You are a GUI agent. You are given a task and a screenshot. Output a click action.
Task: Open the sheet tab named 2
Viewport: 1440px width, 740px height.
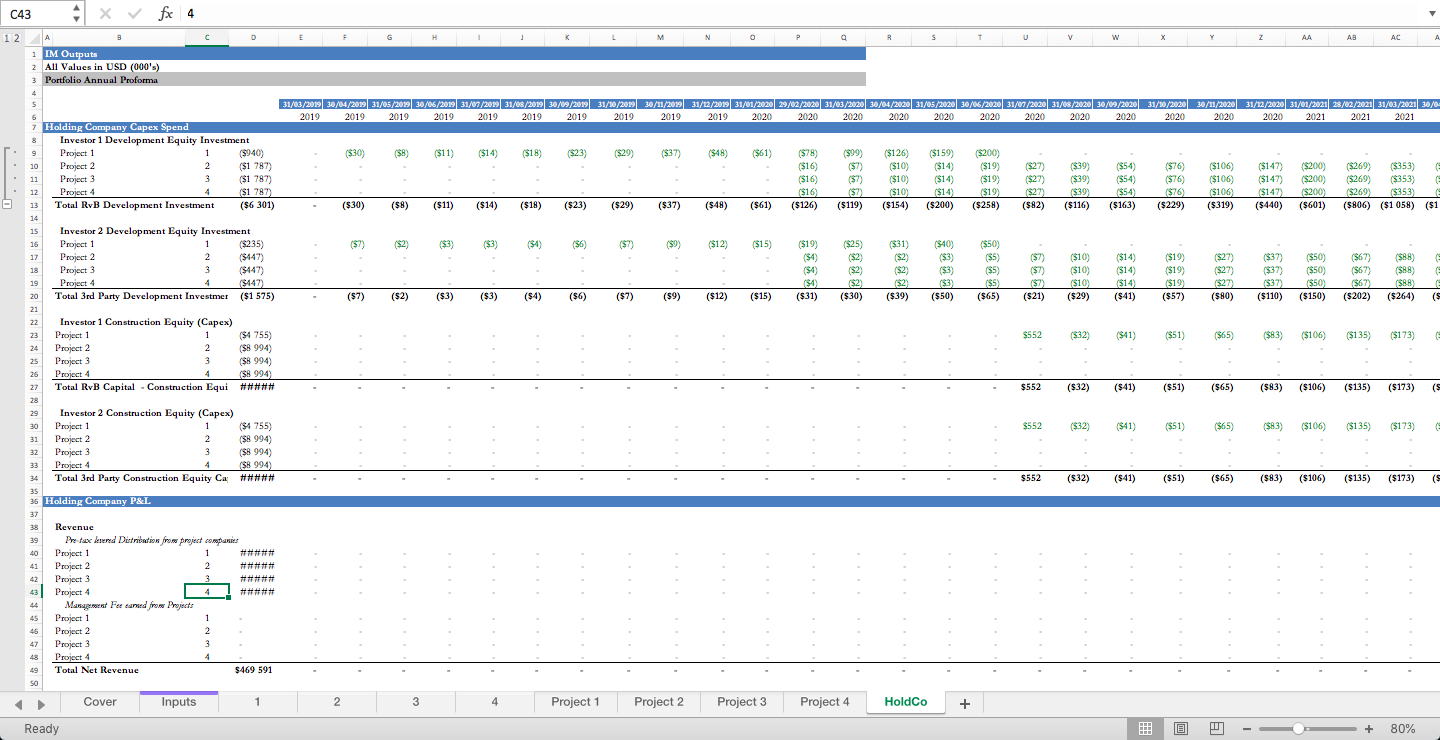pyautogui.click(x=337, y=702)
